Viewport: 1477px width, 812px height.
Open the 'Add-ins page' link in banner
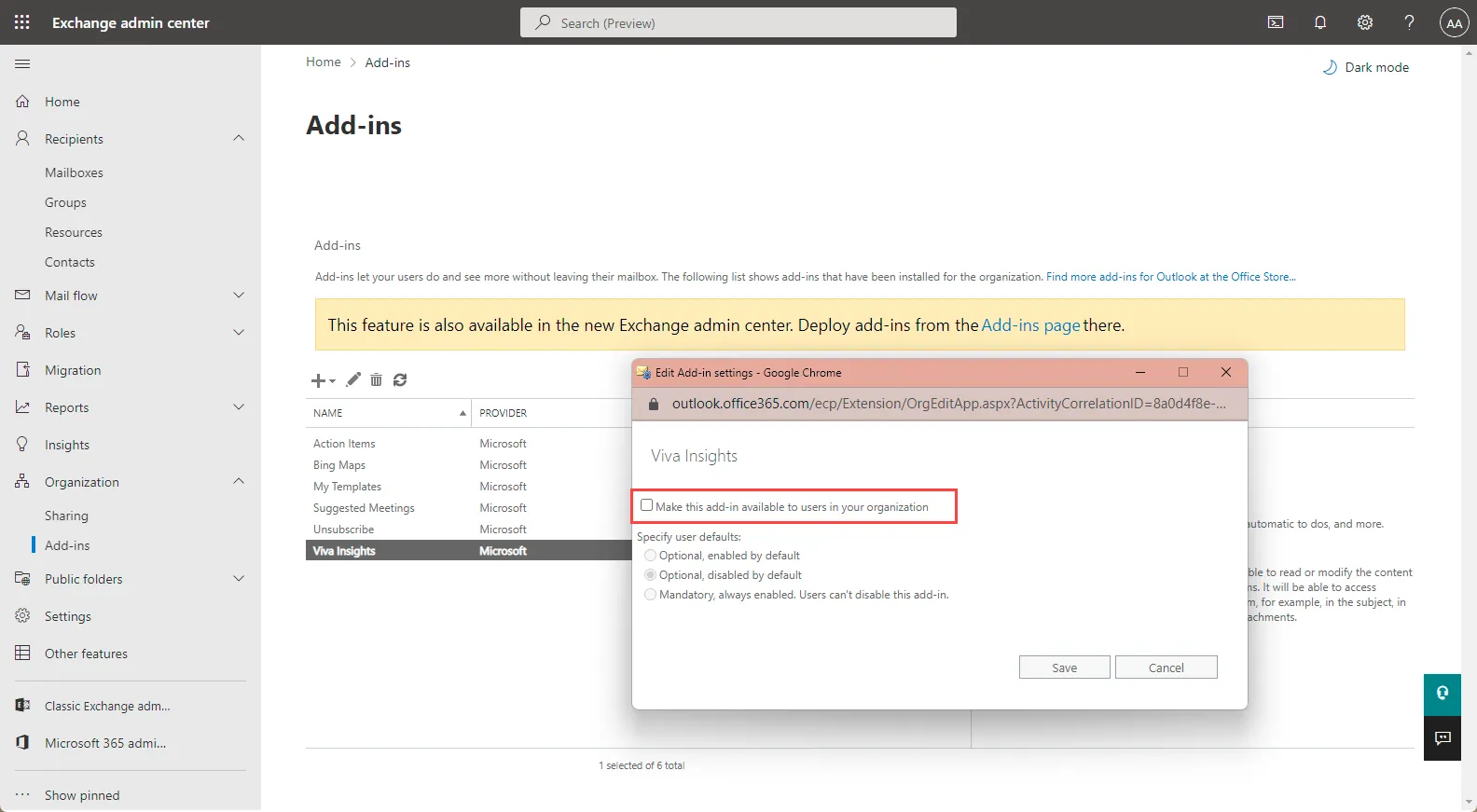point(1030,325)
